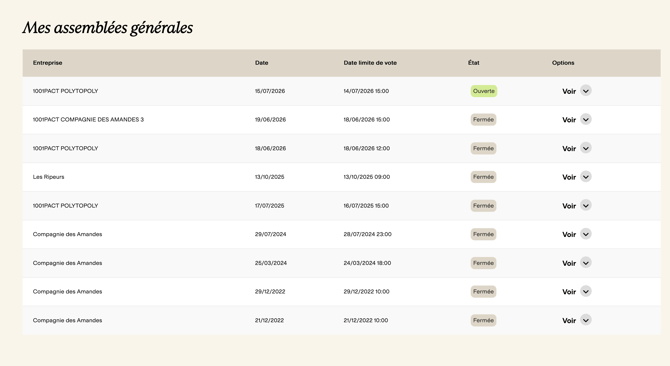This screenshot has height=366, width=670.
Task: Click Voir for the 17/07/2025 assembly
Action: [x=569, y=206]
